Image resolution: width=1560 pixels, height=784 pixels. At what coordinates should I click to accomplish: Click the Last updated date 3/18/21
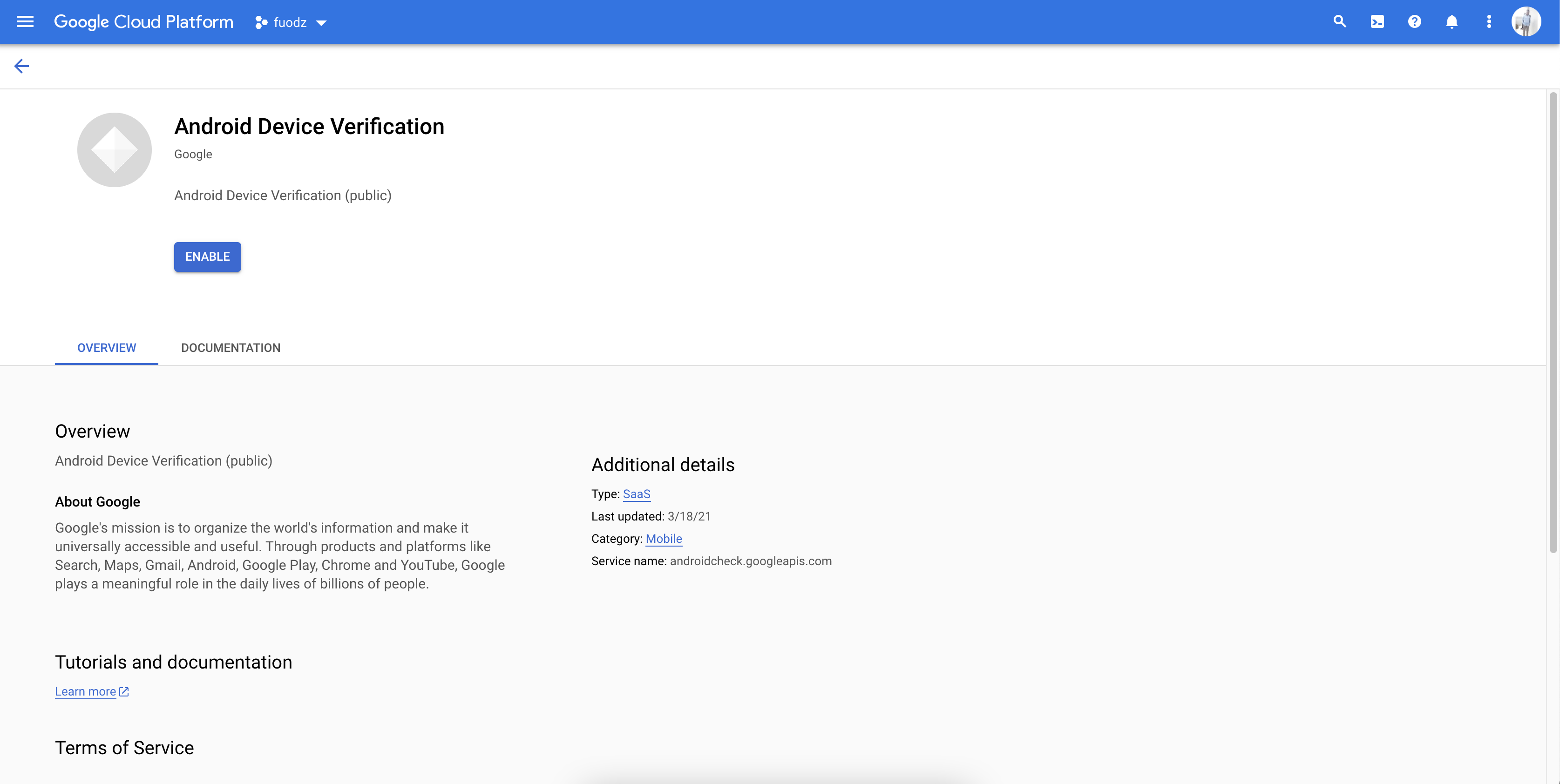(689, 516)
